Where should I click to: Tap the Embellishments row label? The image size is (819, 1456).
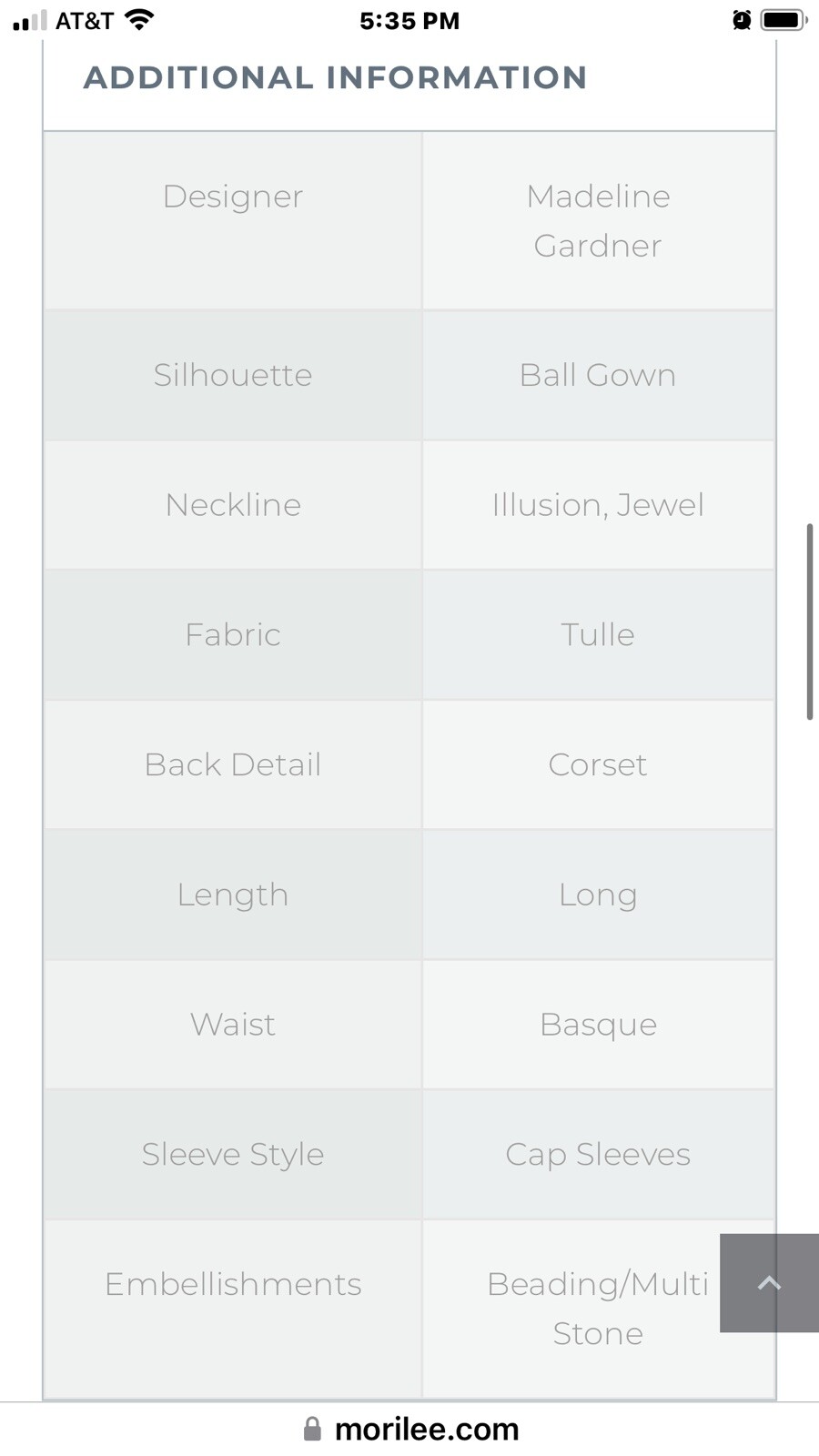(x=233, y=1284)
